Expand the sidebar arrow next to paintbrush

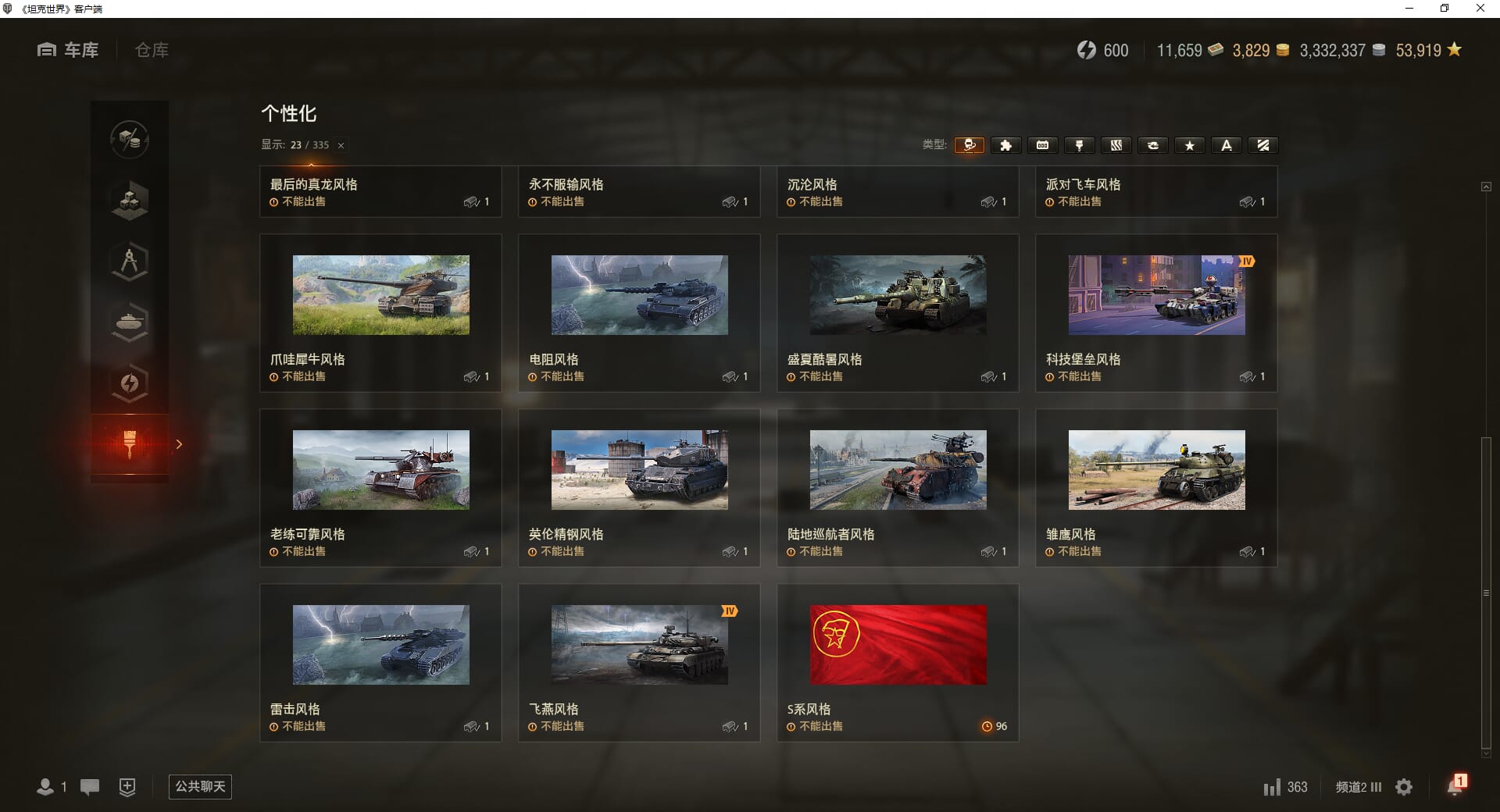tap(179, 444)
